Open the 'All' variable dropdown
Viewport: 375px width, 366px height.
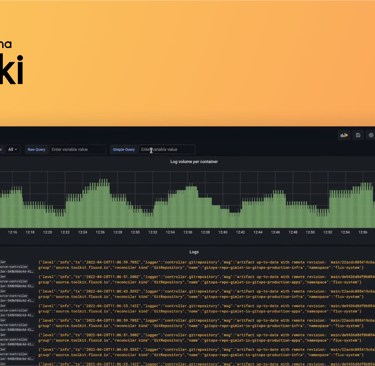click(x=13, y=149)
